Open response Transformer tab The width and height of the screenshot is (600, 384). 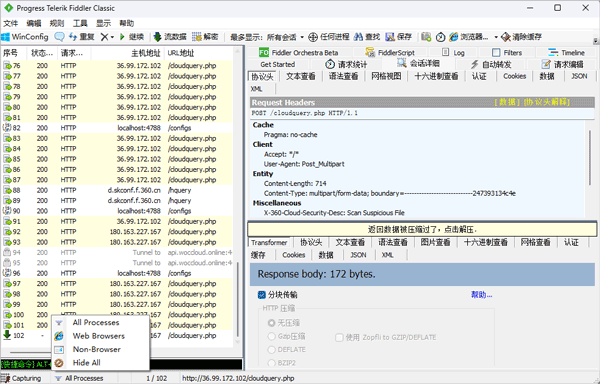[x=269, y=242]
